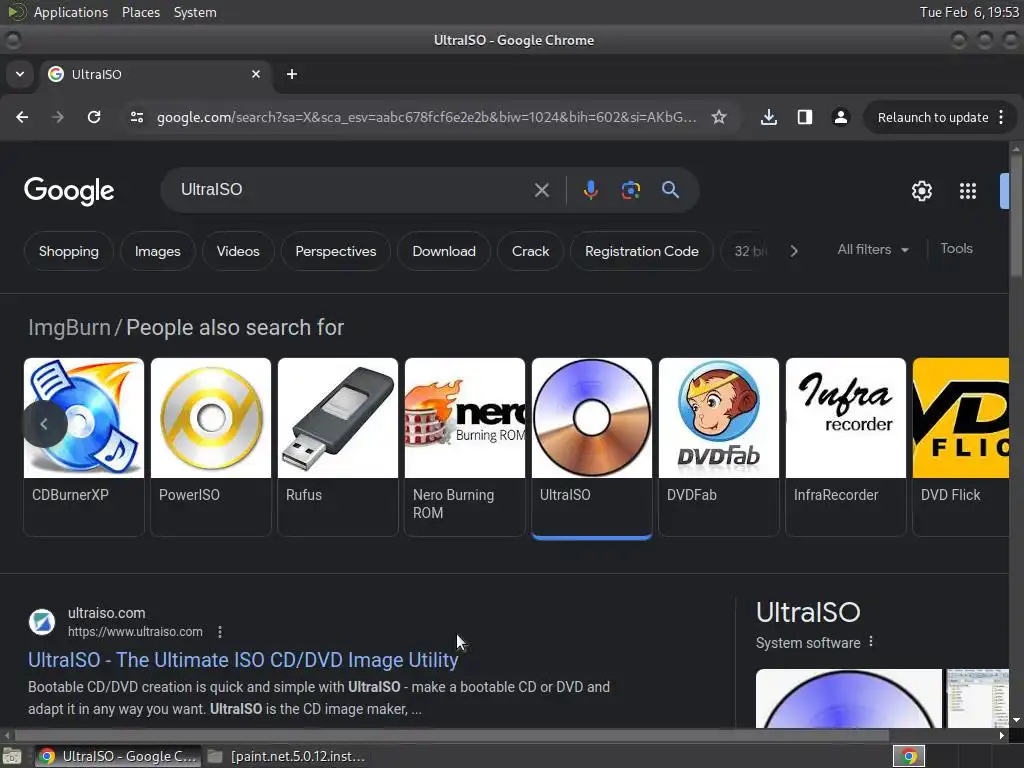
Task: Open a new tab with plus button
Action: click(x=292, y=74)
